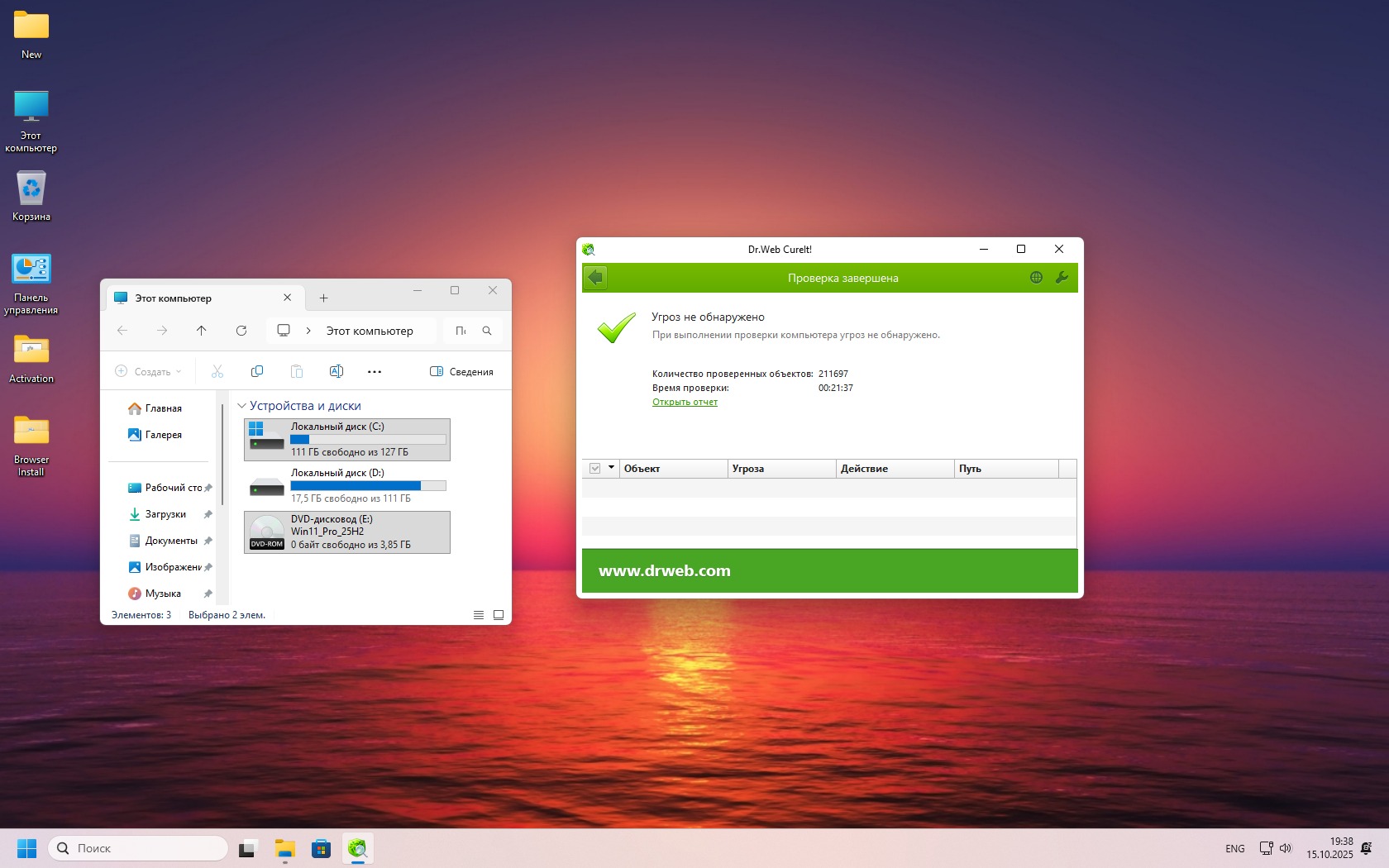Click the www.drweb.com banner link

tap(665, 570)
